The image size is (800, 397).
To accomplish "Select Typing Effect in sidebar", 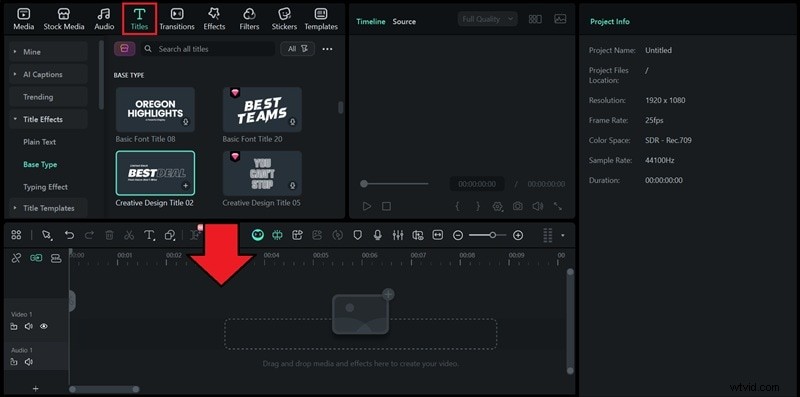I will tap(45, 187).
